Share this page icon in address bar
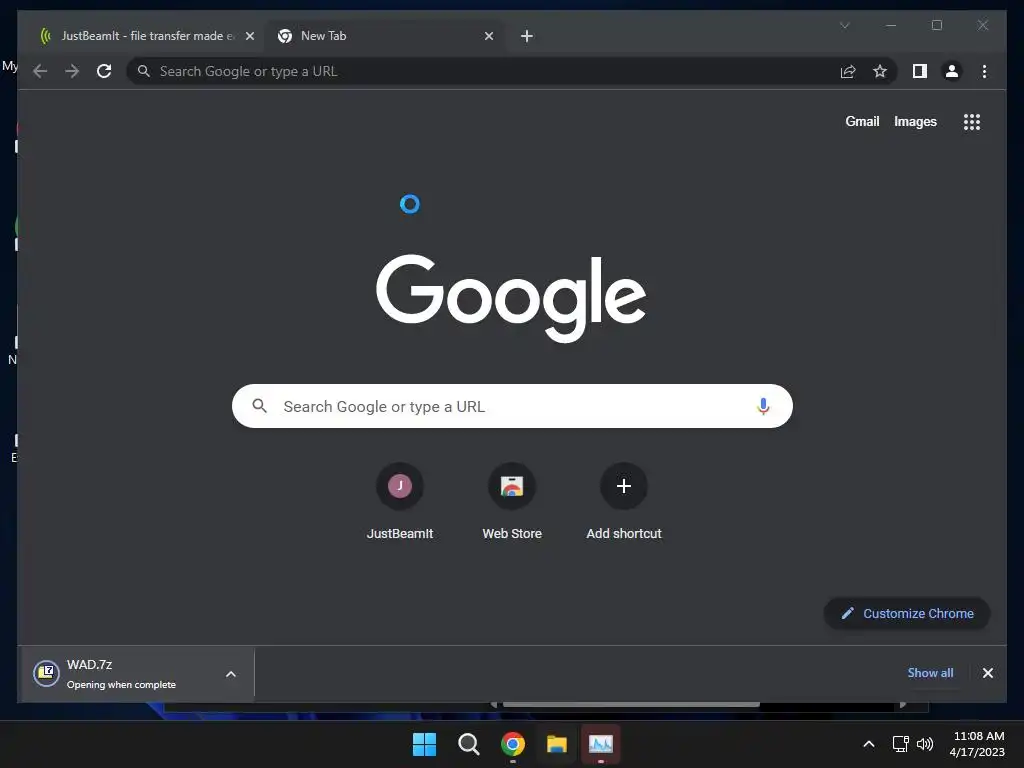The image size is (1024, 768). (848, 71)
